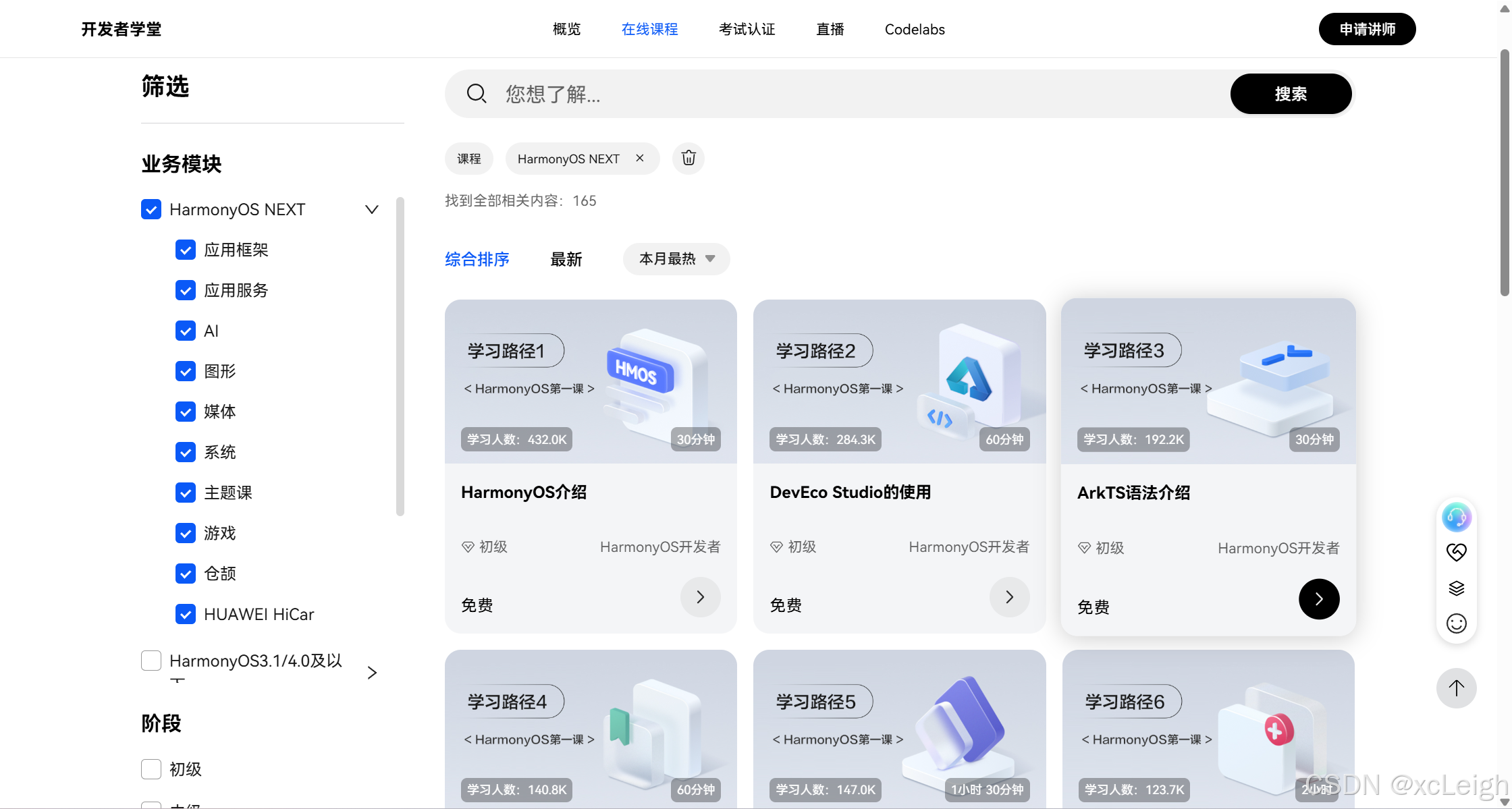Uncheck the 应用框架 checkbox
Viewport: 1512px width, 809px height.
(x=186, y=250)
